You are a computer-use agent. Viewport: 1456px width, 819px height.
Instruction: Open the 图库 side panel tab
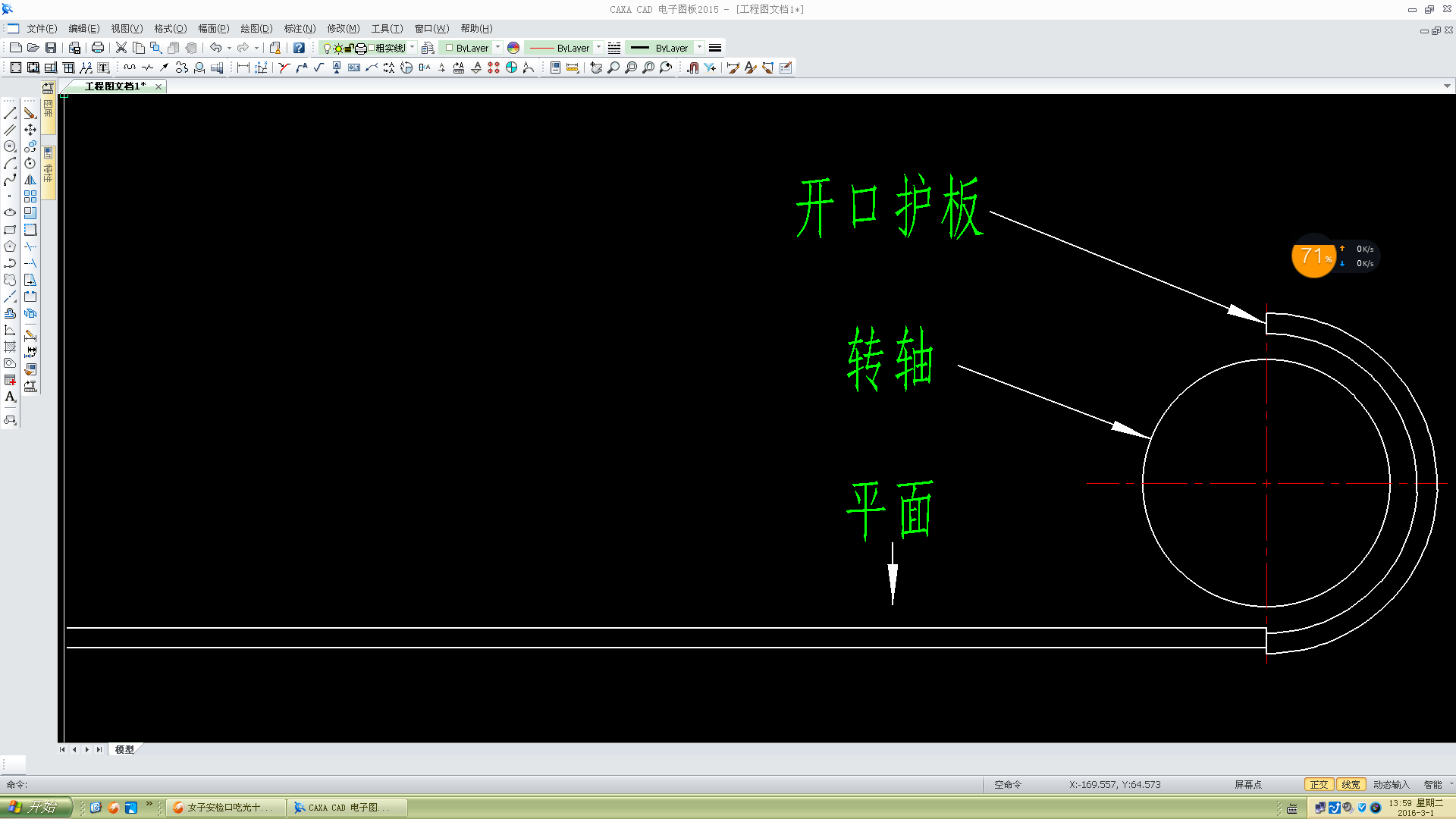pos(49,109)
